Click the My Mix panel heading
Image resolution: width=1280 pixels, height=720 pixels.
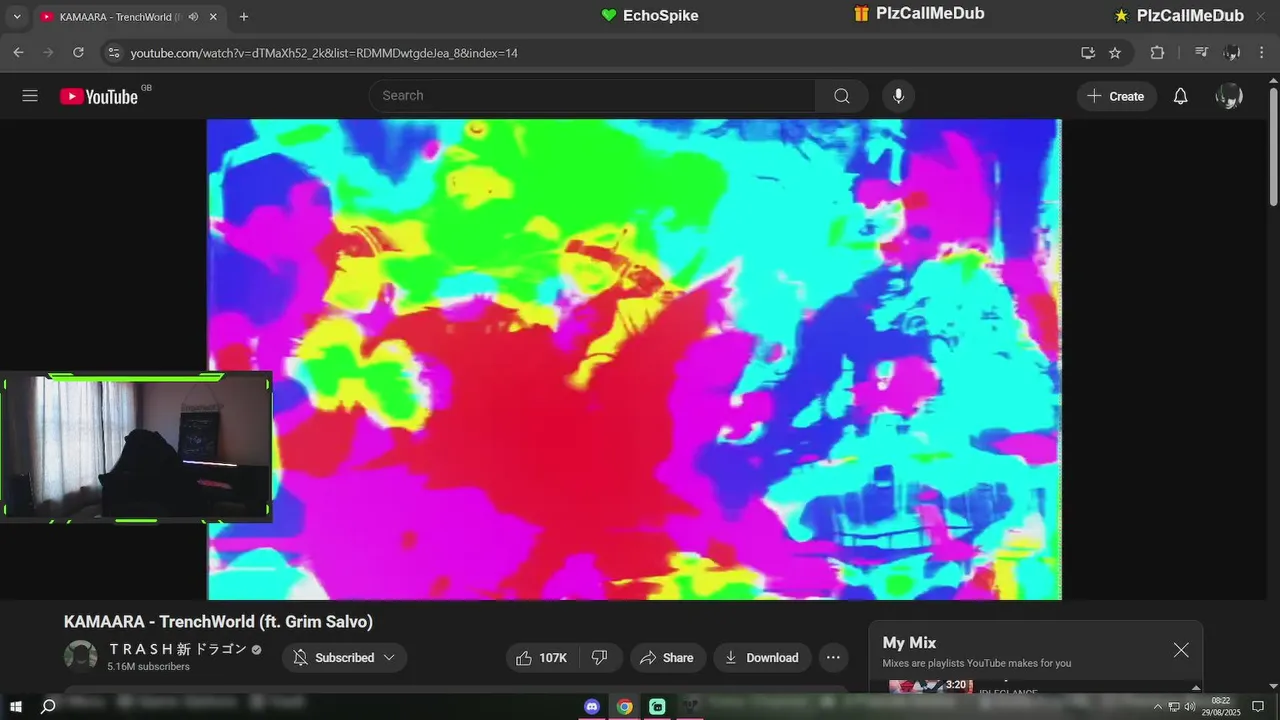[909, 643]
